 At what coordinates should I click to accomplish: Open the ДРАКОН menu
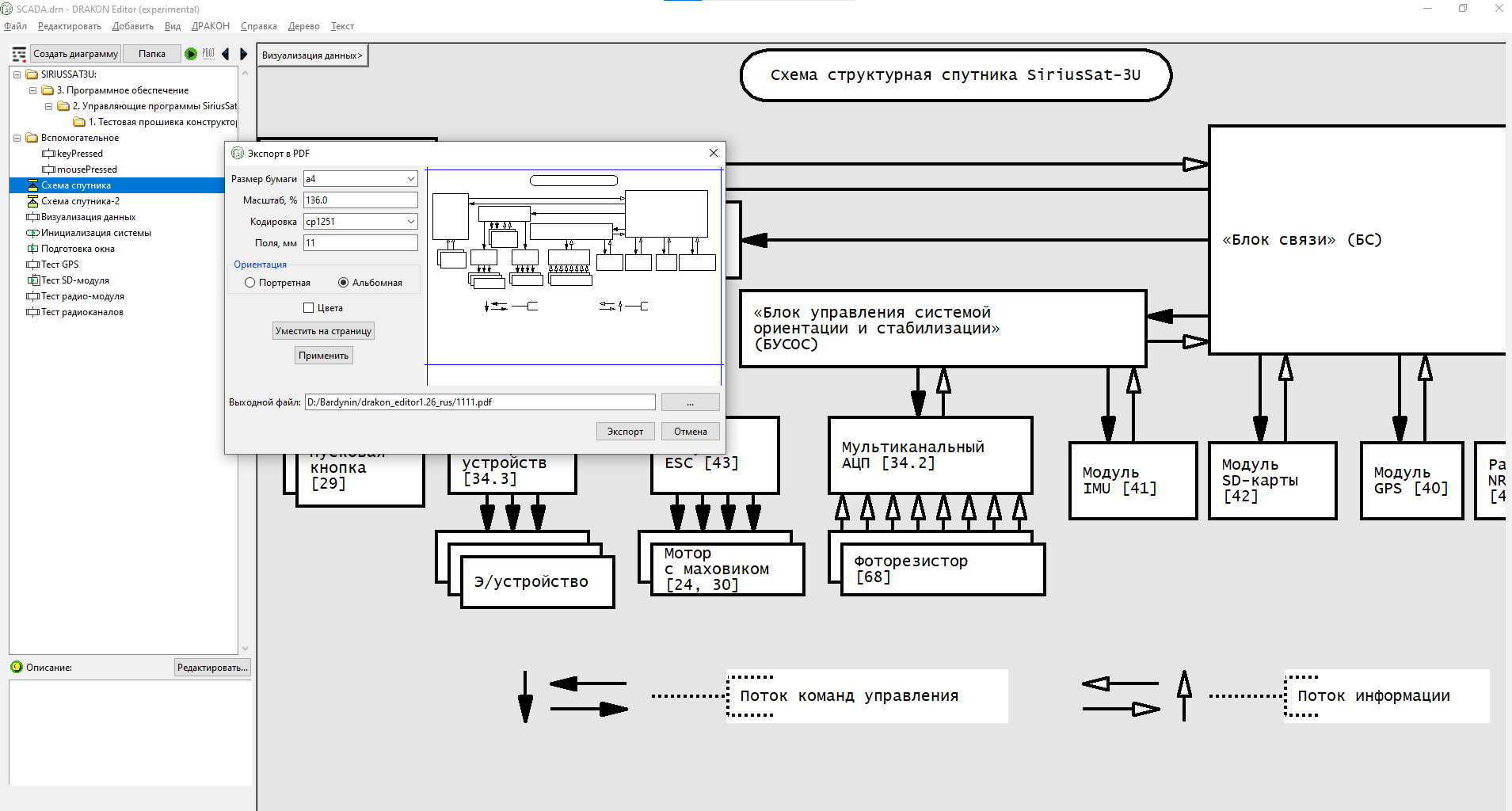pos(210,26)
